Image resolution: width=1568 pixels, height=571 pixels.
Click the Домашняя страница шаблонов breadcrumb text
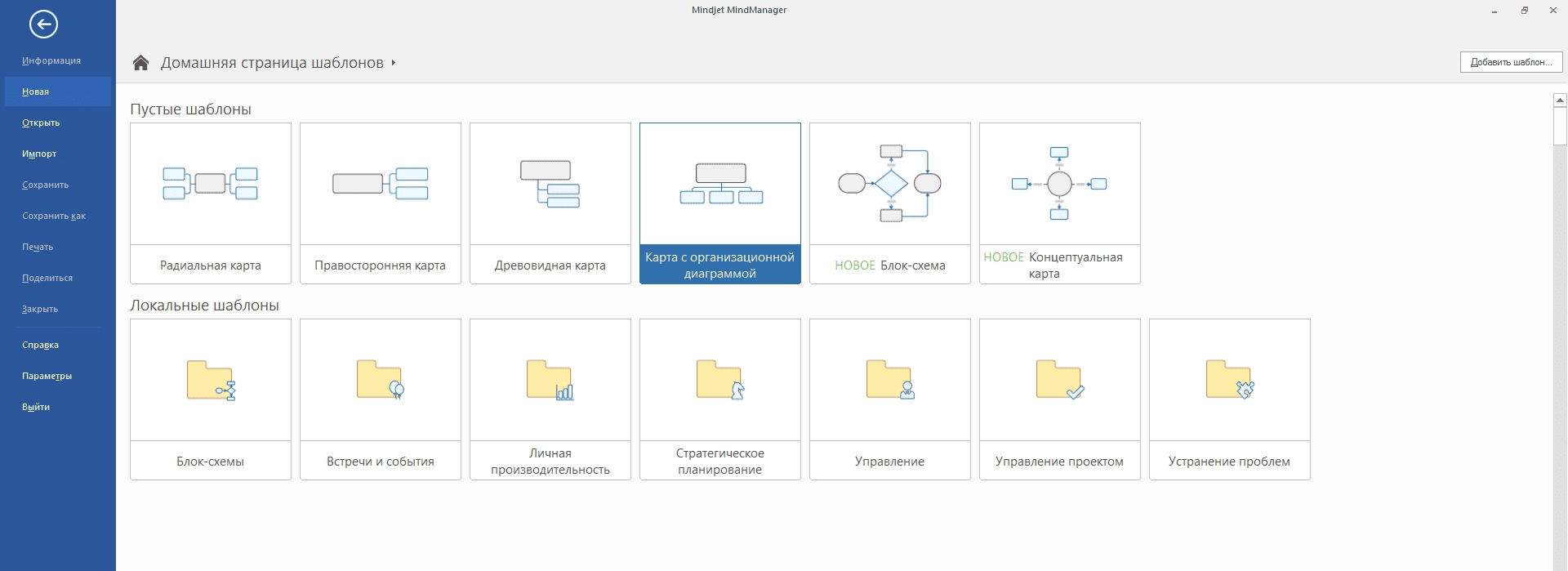point(272,63)
